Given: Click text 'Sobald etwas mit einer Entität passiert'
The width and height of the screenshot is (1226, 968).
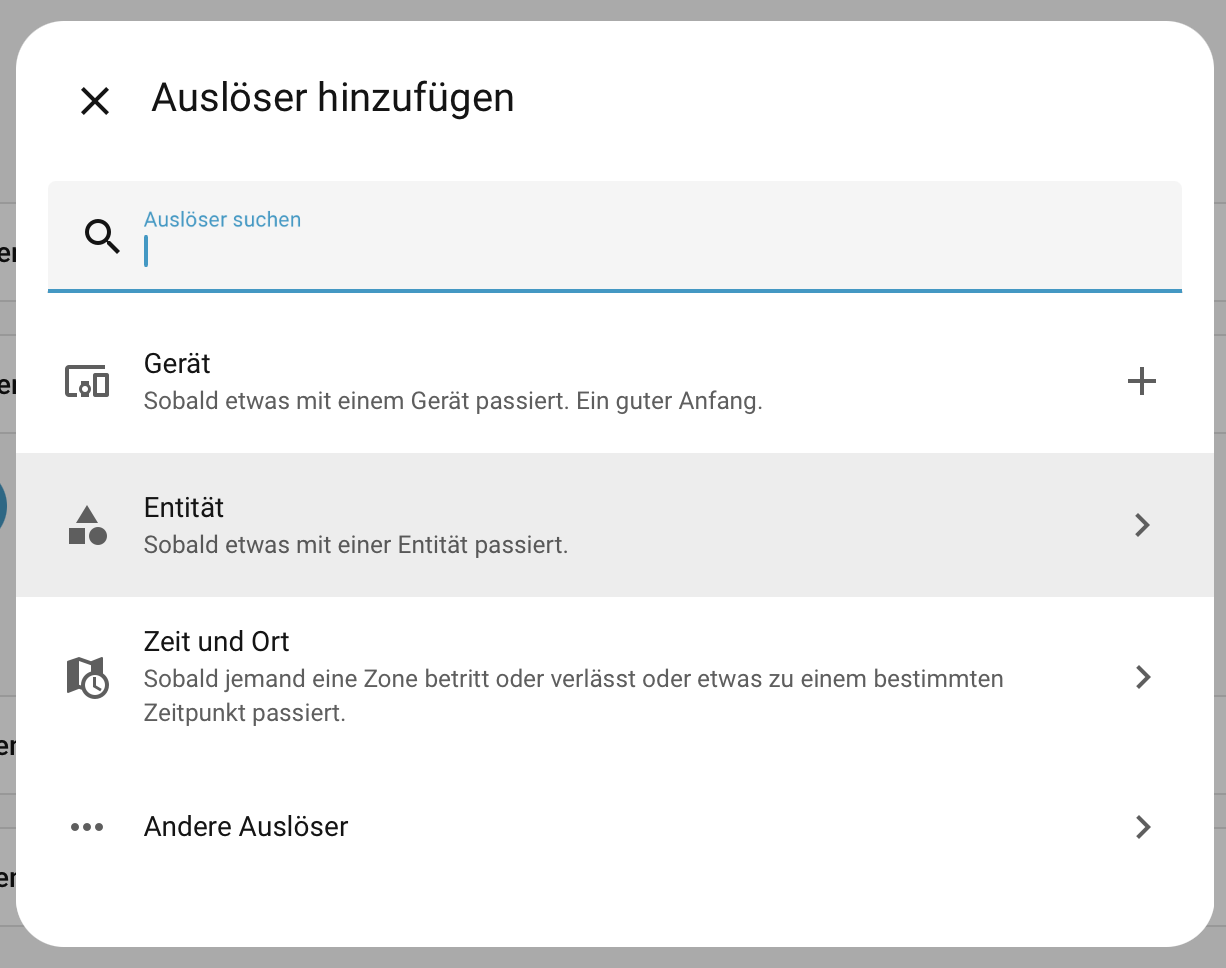Looking at the screenshot, I should [356, 546].
